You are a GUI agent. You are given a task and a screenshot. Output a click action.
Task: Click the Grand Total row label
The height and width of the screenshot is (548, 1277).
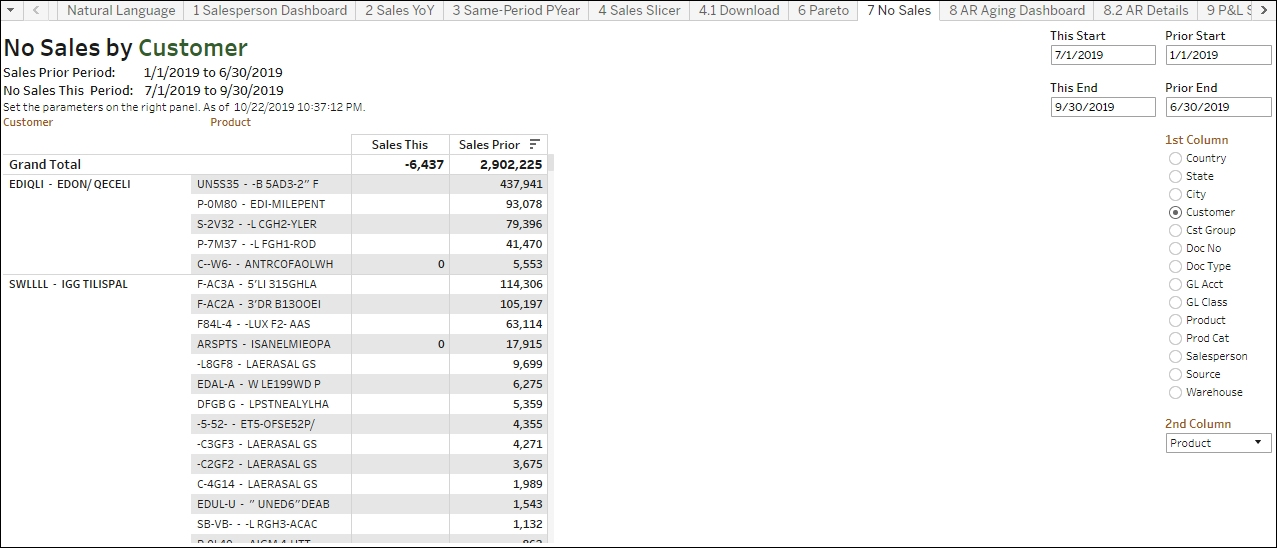click(x=45, y=164)
